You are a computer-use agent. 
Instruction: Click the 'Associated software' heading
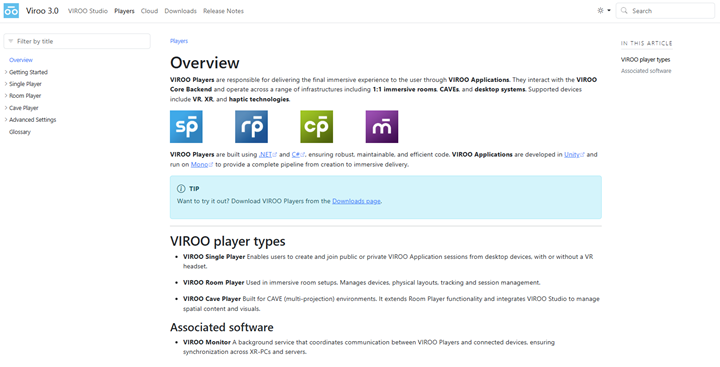[x=222, y=327]
